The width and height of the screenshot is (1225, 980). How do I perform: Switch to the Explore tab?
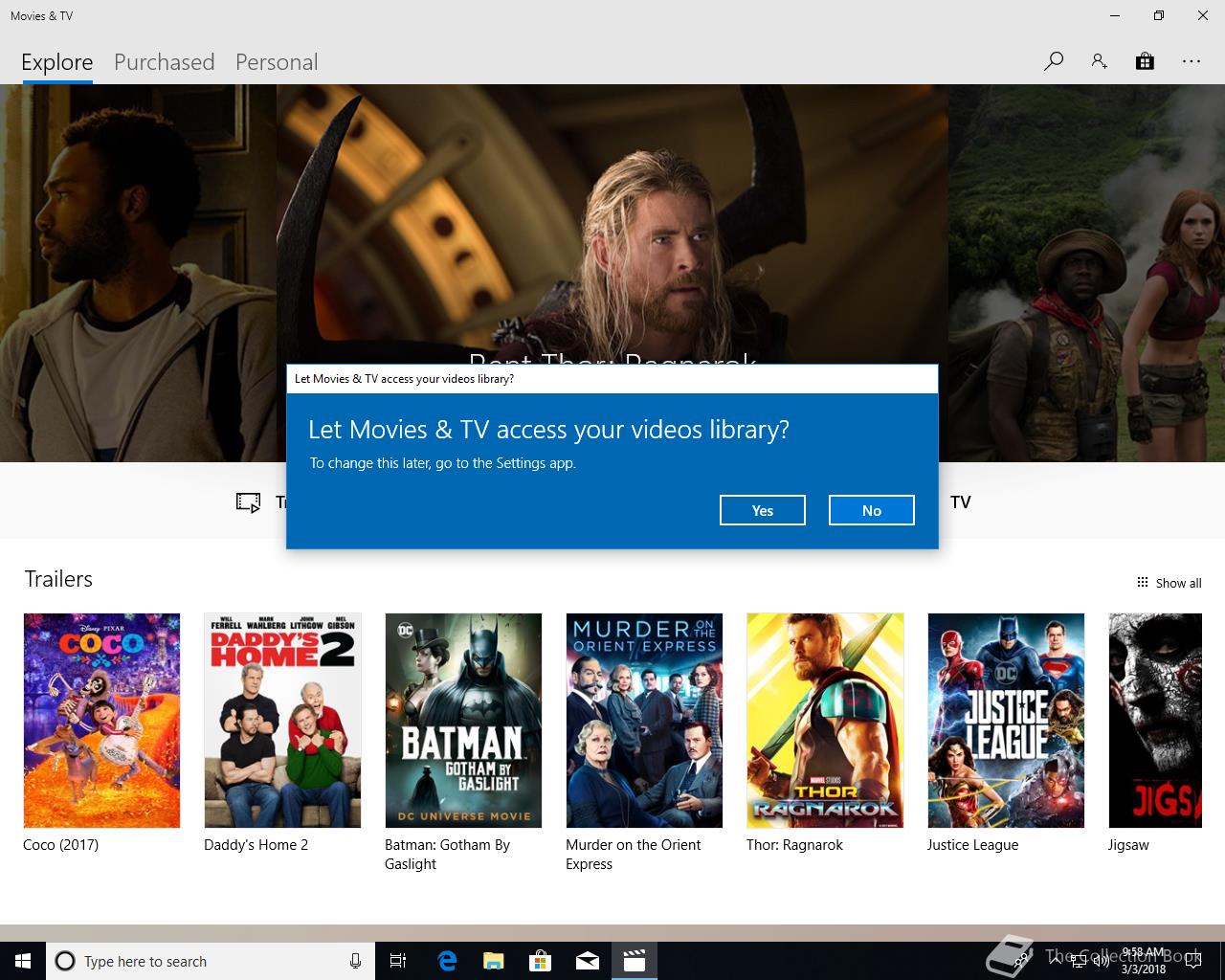click(x=57, y=62)
